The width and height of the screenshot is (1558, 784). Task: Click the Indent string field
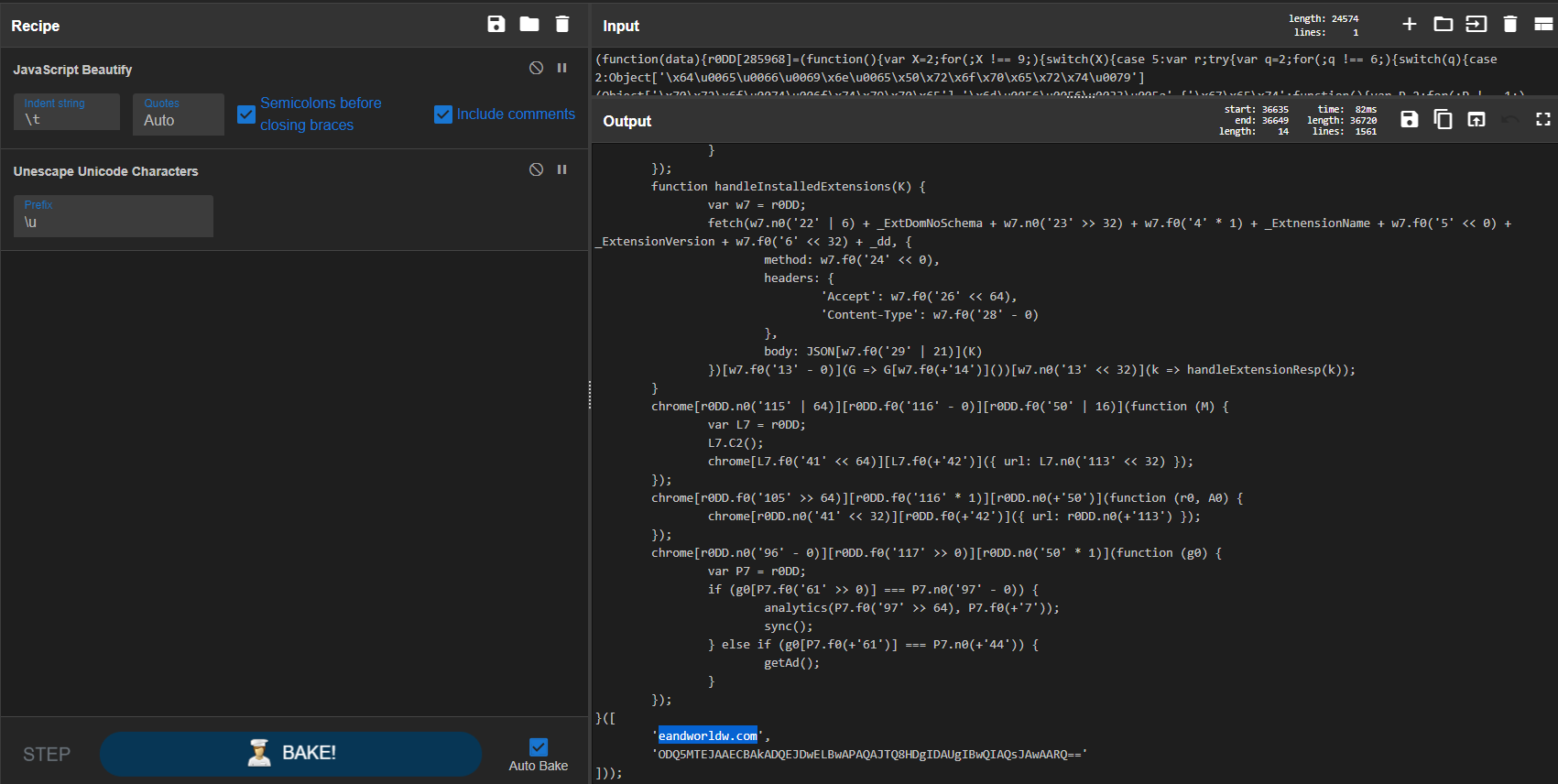pyautogui.click(x=67, y=112)
